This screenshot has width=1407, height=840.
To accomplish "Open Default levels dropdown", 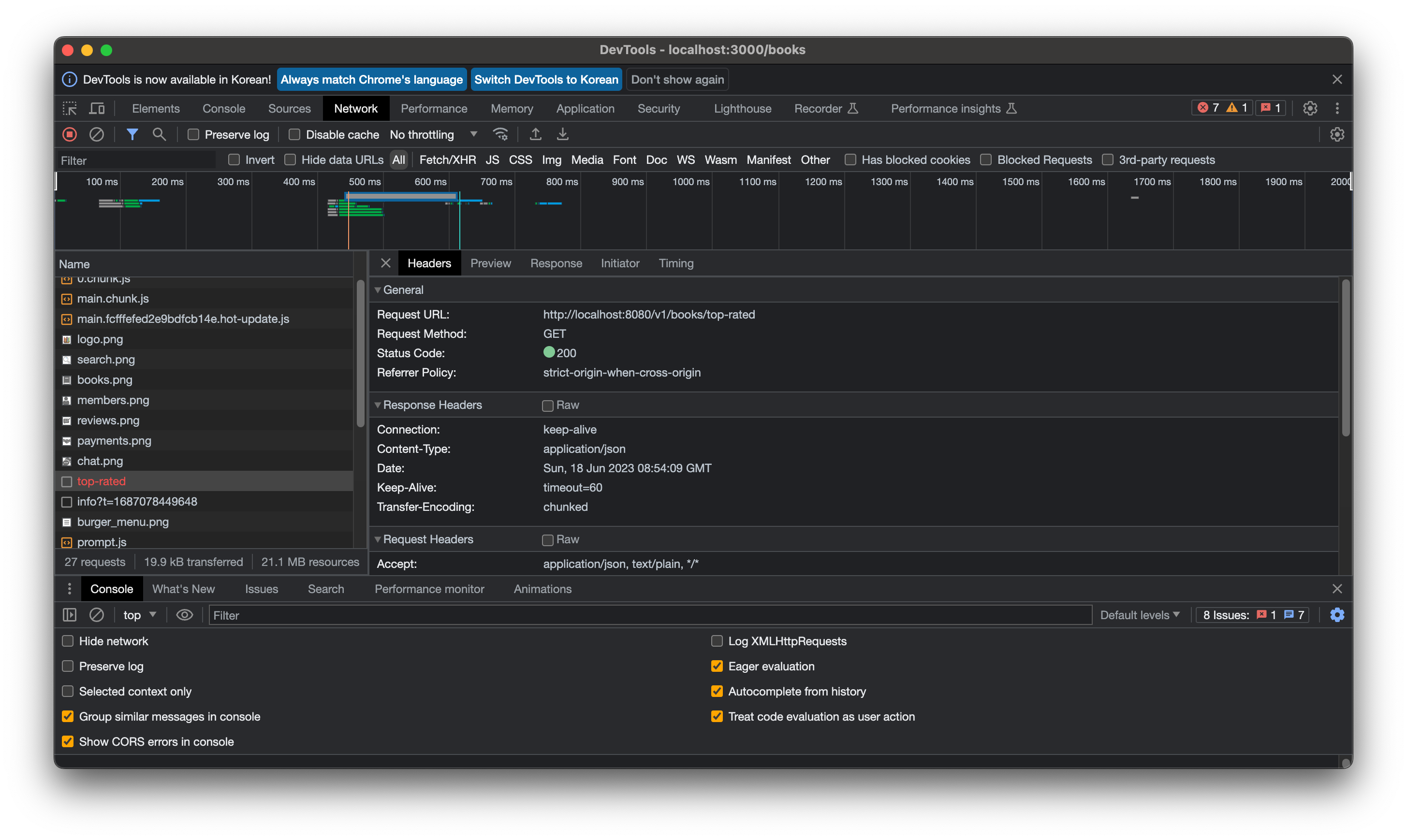I will (x=1139, y=615).
